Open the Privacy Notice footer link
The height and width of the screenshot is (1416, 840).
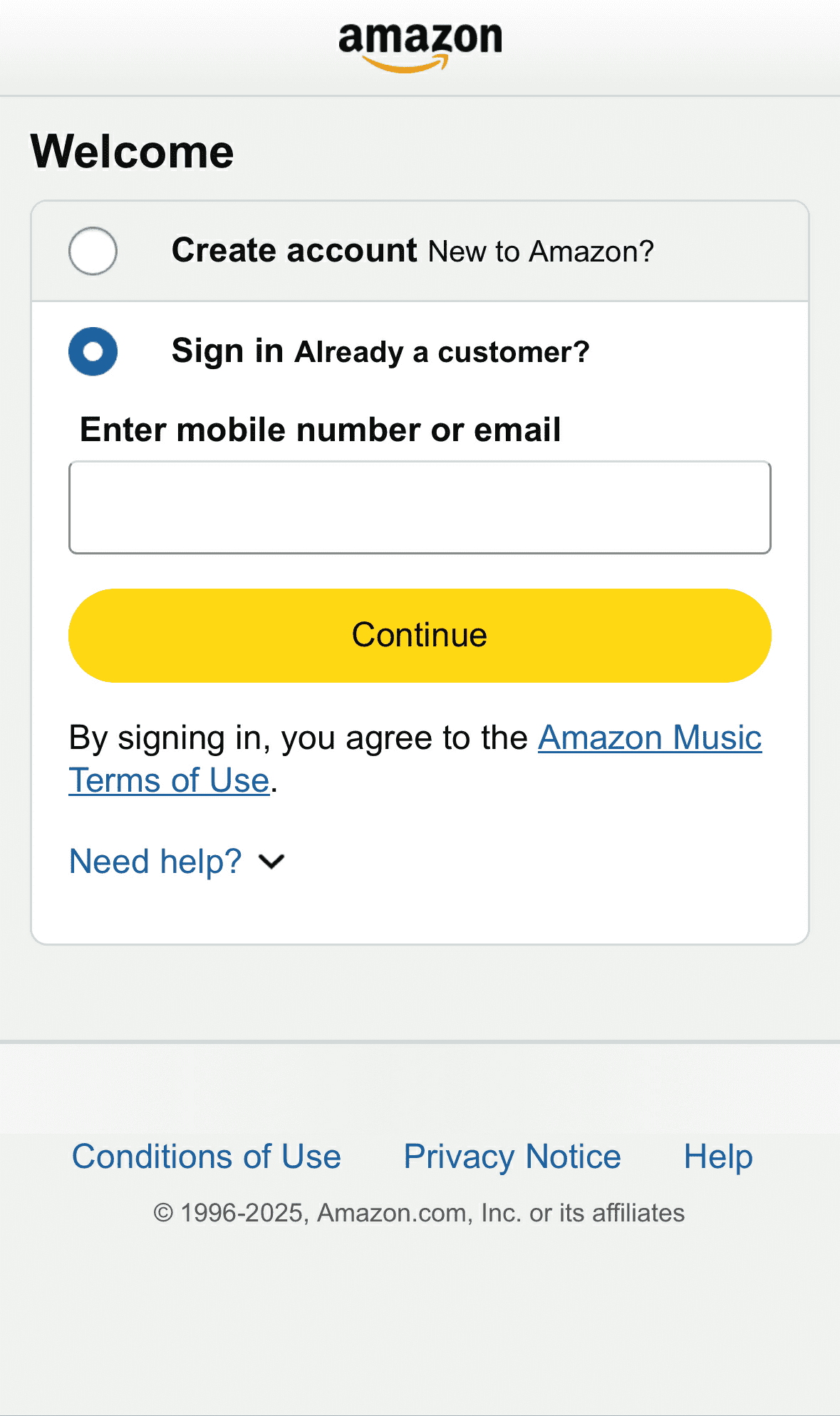[512, 1157]
